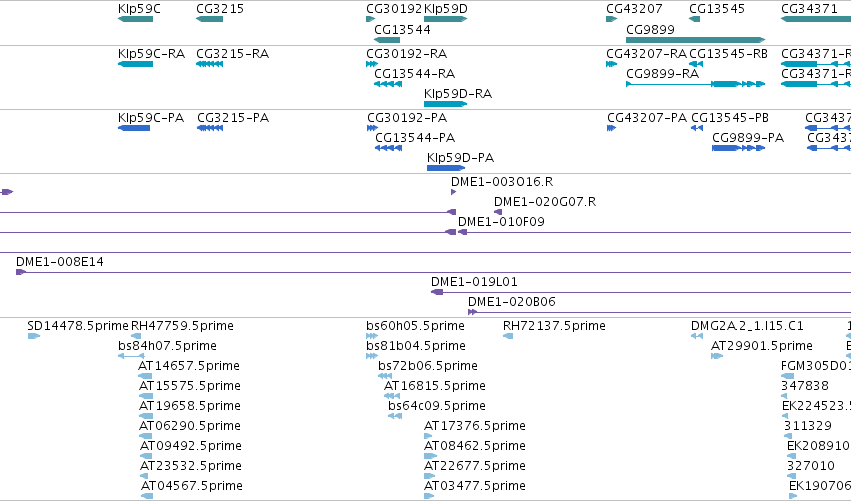Open the CG43207-RA transcript label
This screenshot has width=851, height=501.
tap(646, 54)
